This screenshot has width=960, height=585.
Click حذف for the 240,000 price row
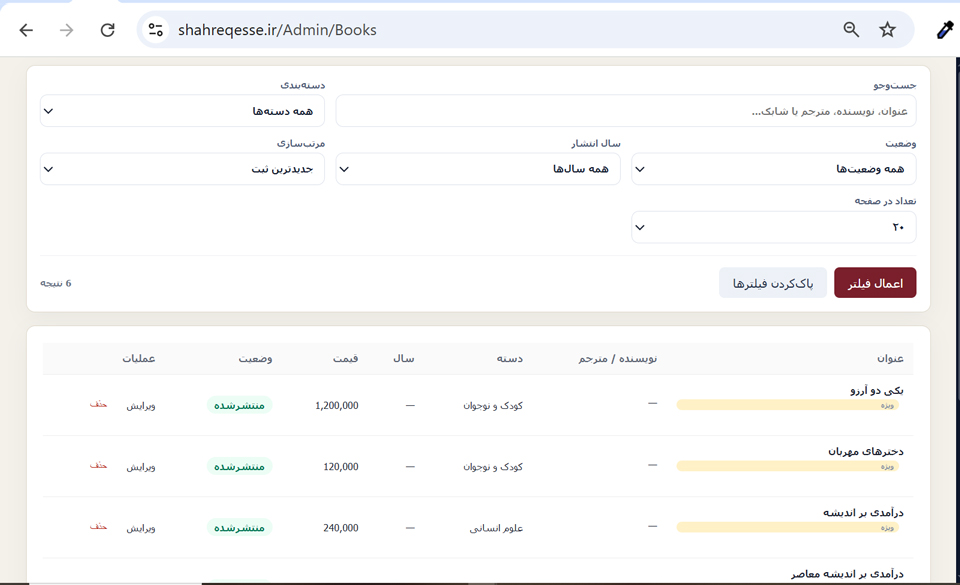point(99,527)
